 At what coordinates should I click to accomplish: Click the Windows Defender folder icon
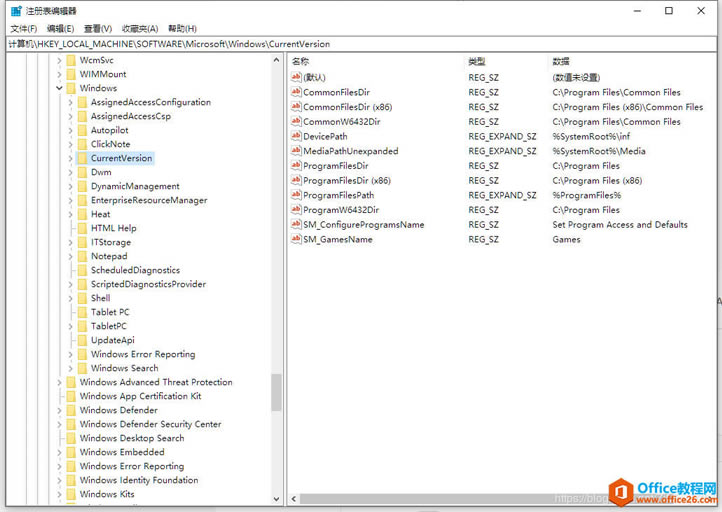(x=71, y=410)
